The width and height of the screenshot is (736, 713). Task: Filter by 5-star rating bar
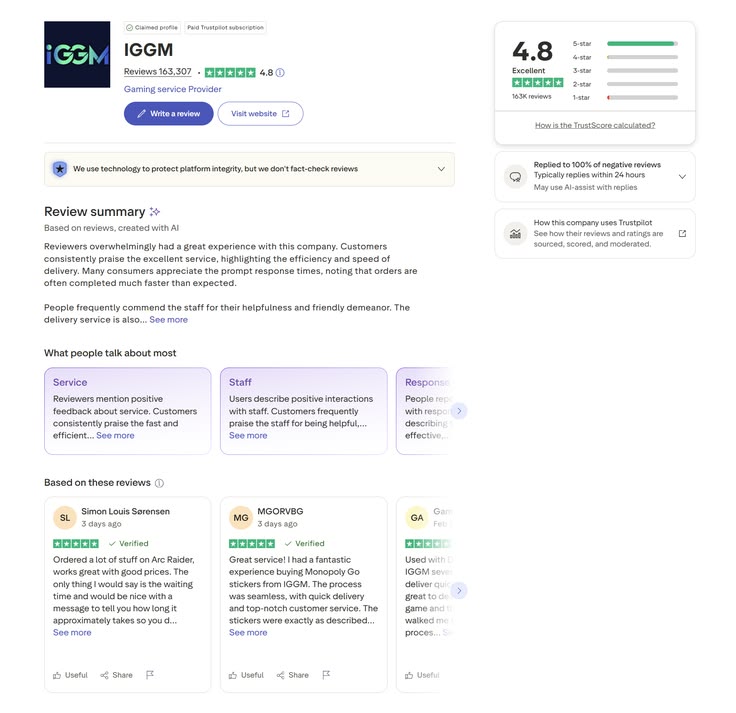coord(641,44)
